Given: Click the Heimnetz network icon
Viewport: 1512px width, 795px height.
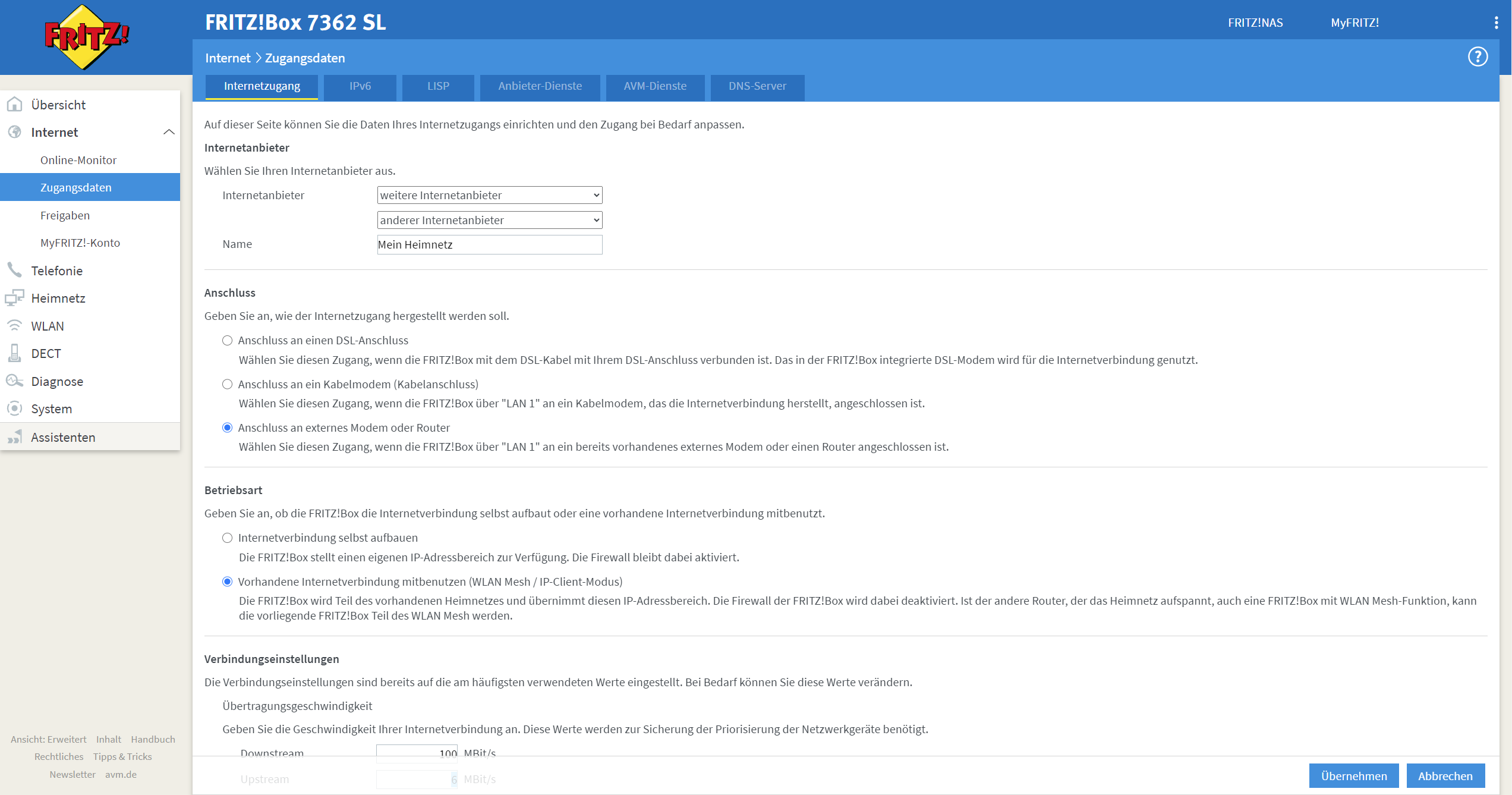Looking at the screenshot, I should click(x=15, y=298).
